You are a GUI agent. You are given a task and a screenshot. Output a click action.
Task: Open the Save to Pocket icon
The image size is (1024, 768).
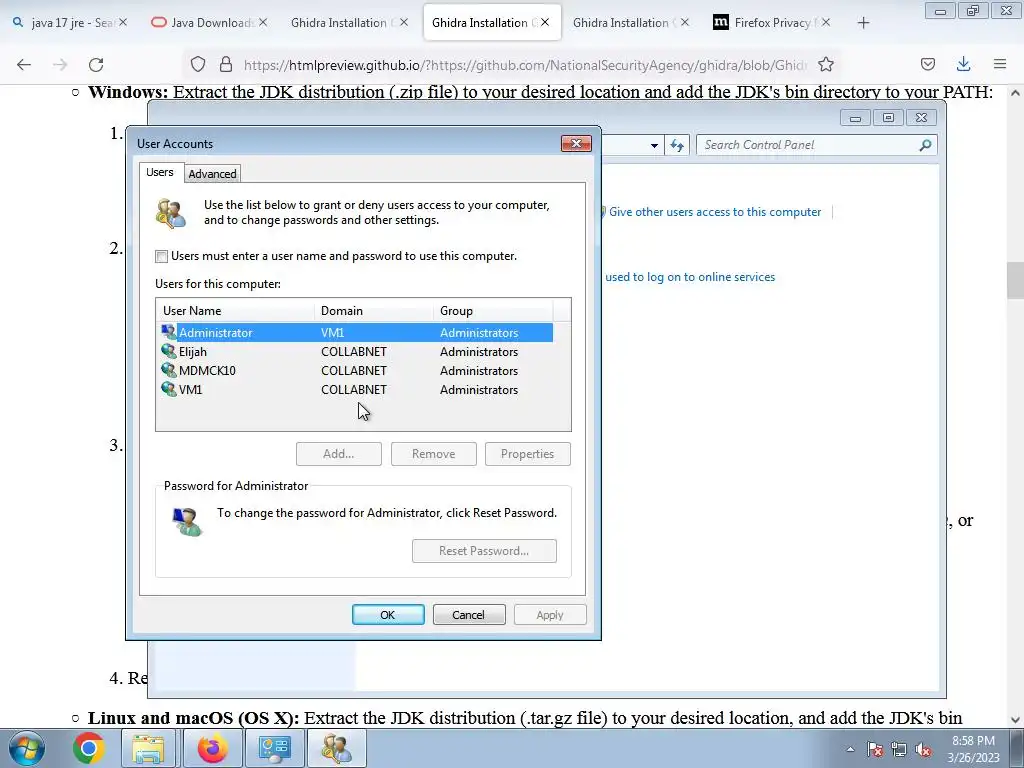928,64
